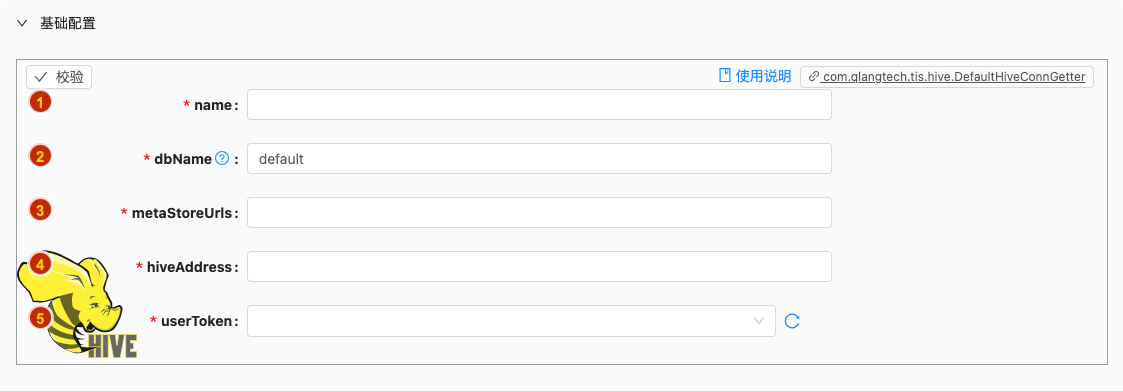The height and width of the screenshot is (392, 1123).
Task: Click the 使用说明 document icon
Action: (725, 76)
